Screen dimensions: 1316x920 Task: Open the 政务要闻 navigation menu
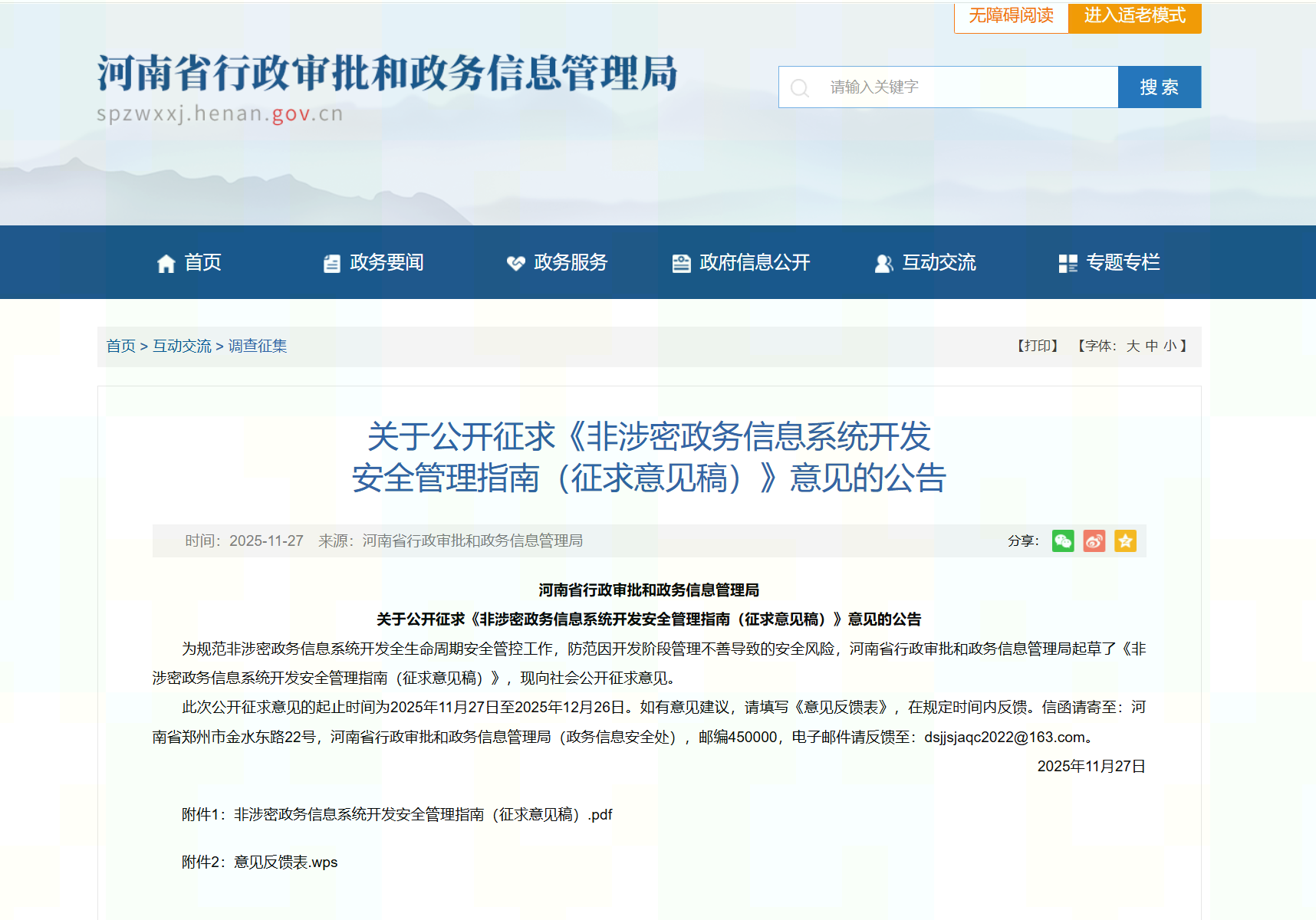[386, 263]
